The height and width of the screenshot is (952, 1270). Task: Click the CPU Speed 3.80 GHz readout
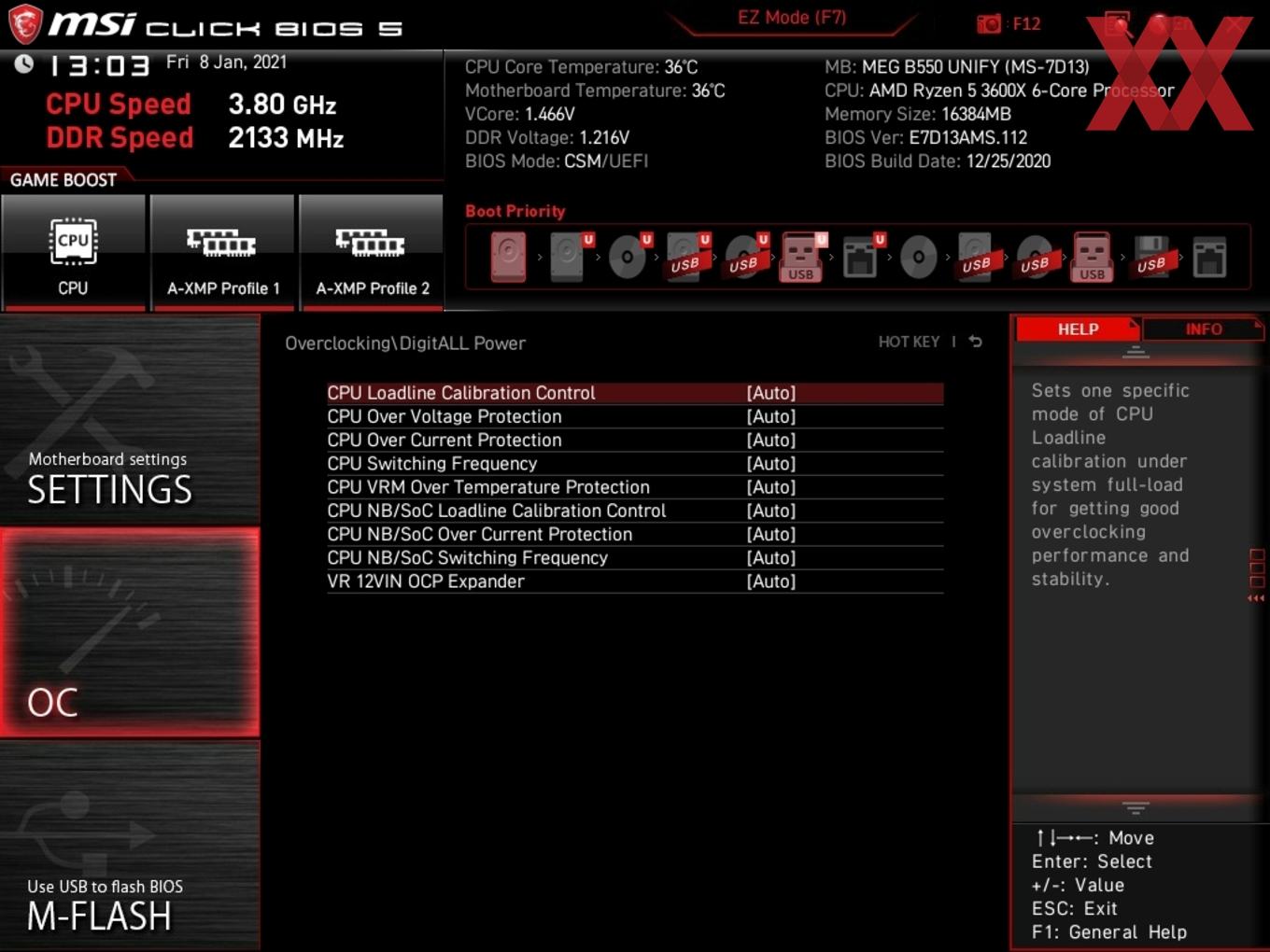pos(191,105)
